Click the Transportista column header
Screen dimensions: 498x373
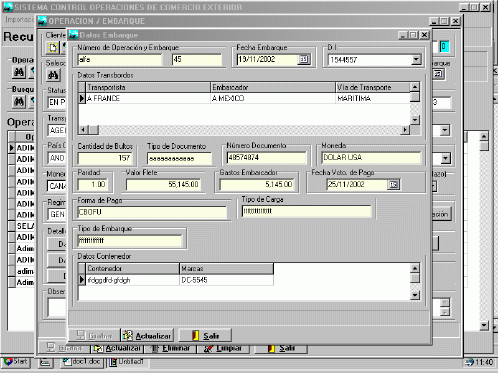pyautogui.click(x=148, y=87)
